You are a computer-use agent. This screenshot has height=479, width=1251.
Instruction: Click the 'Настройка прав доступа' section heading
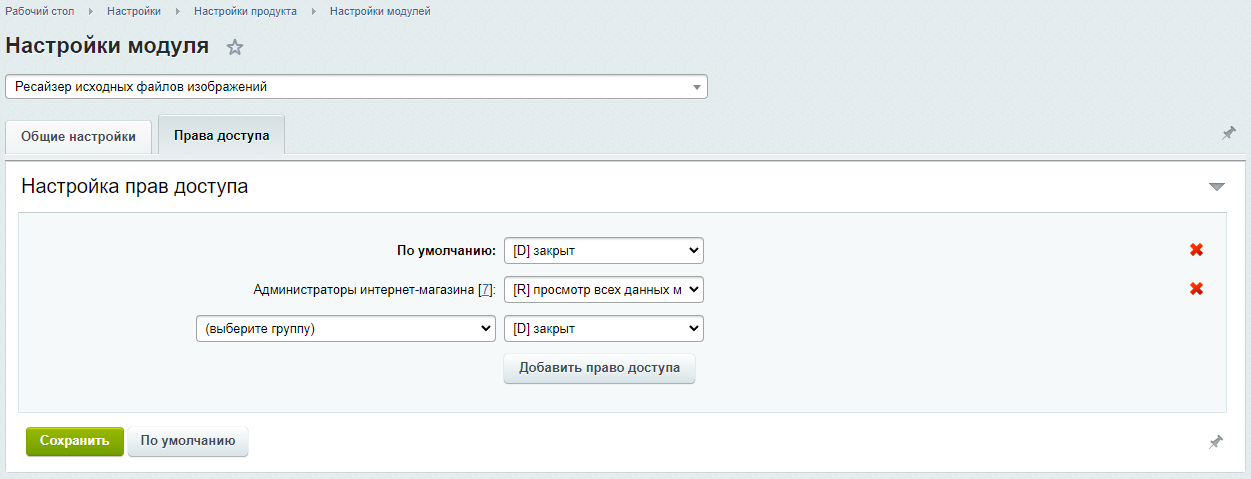[135, 186]
